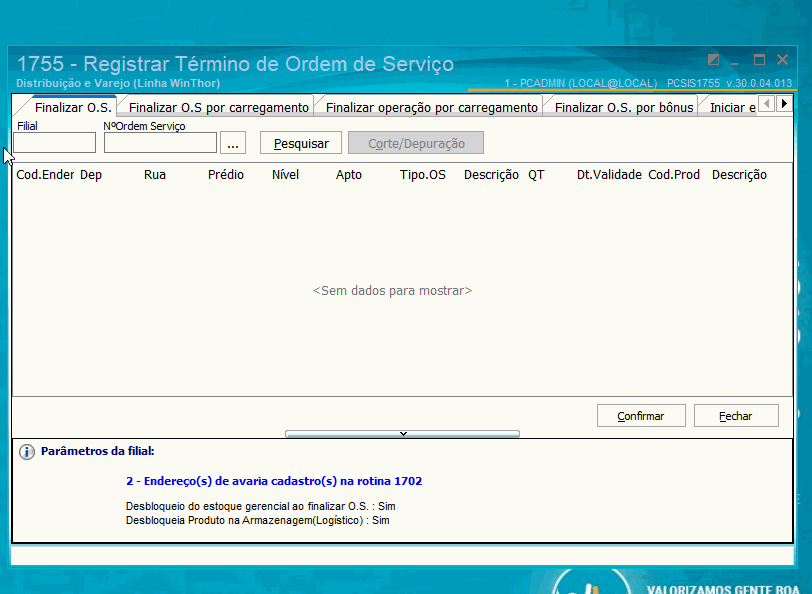Collapse the parameters panel splitter arrow

402,433
